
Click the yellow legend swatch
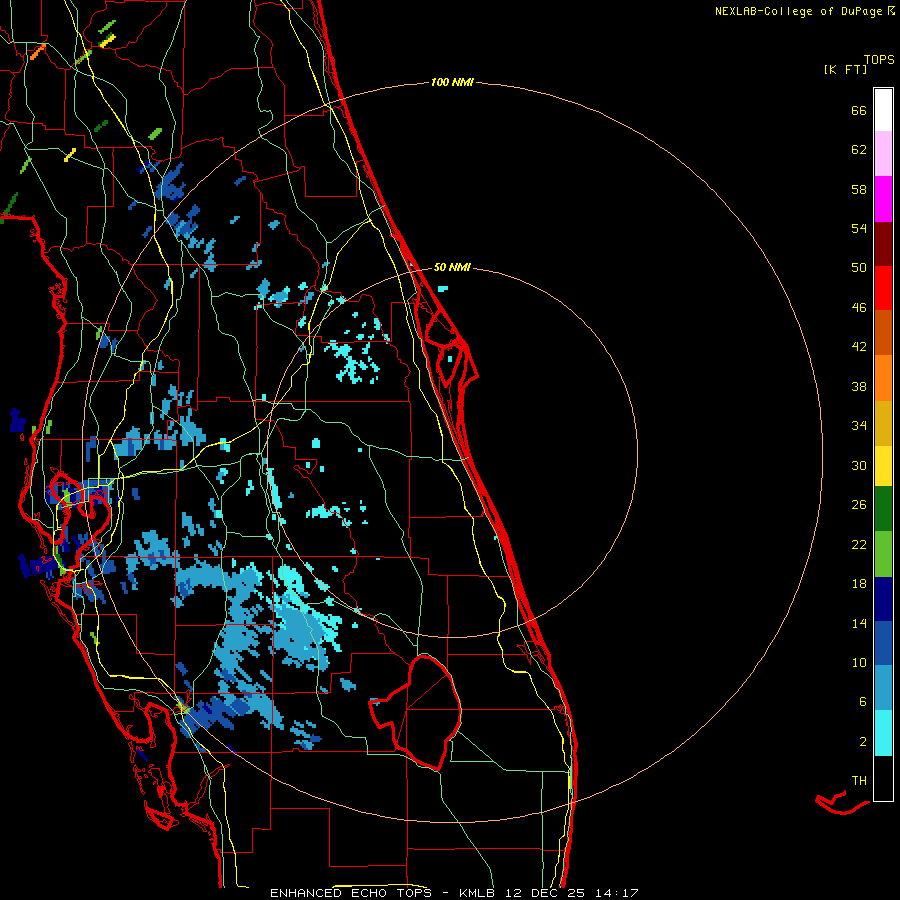click(883, 465)
